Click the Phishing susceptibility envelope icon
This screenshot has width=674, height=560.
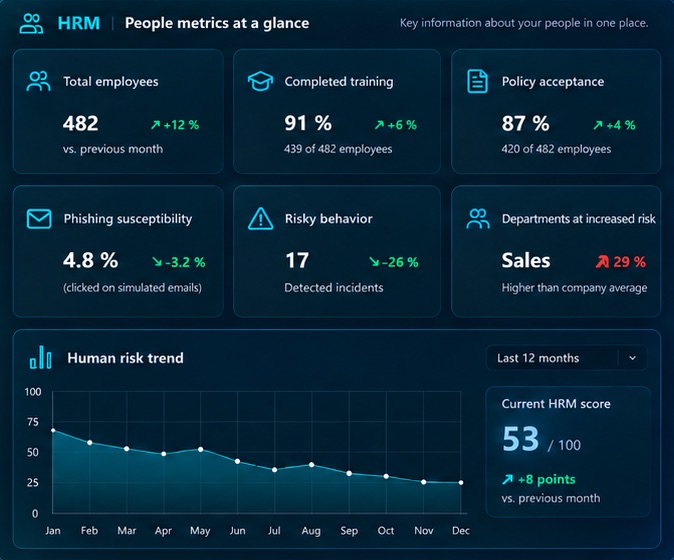pyautogui.click(x=39, y=219)
